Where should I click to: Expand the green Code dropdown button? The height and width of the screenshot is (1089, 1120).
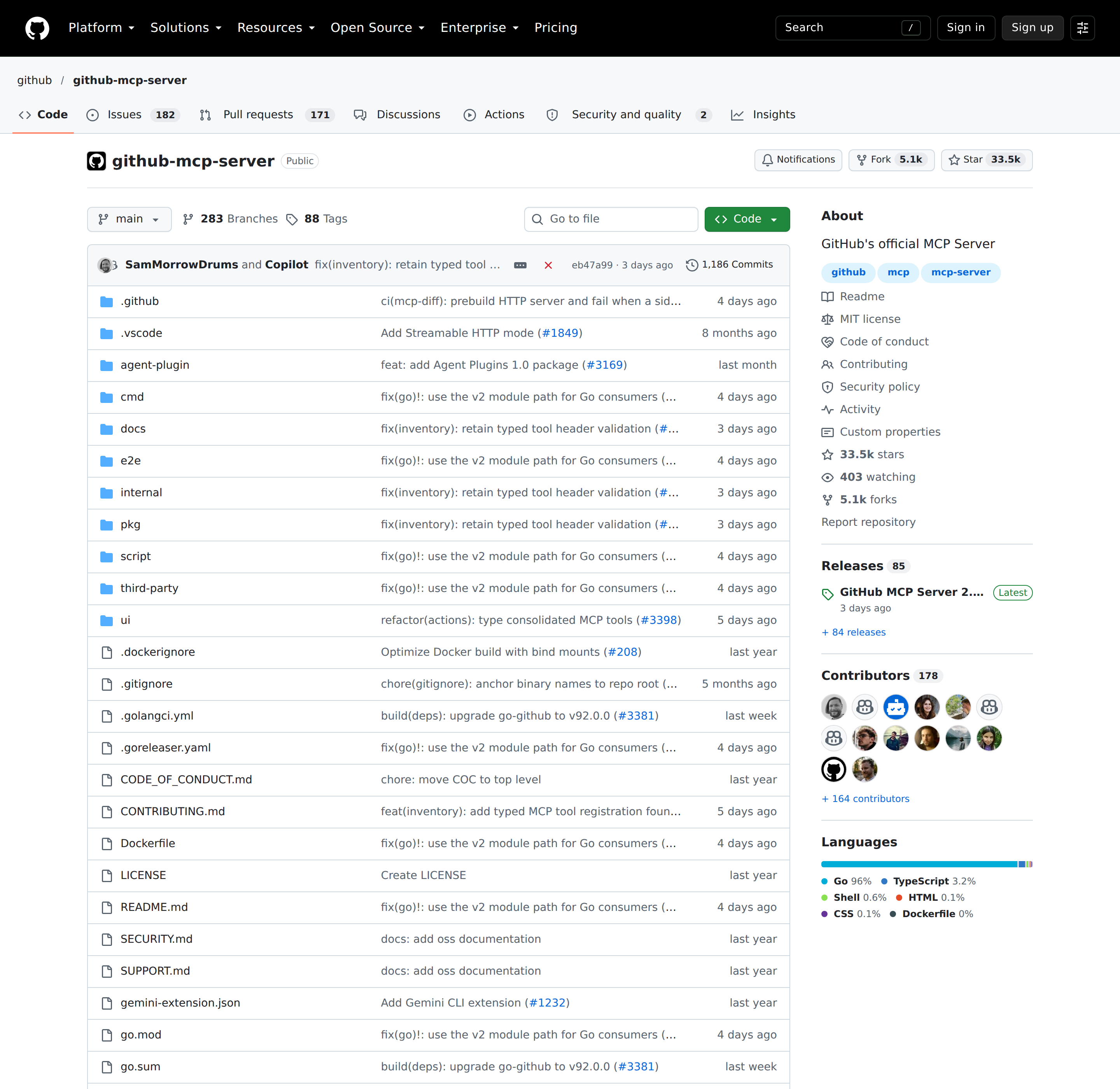click(747, 219)
